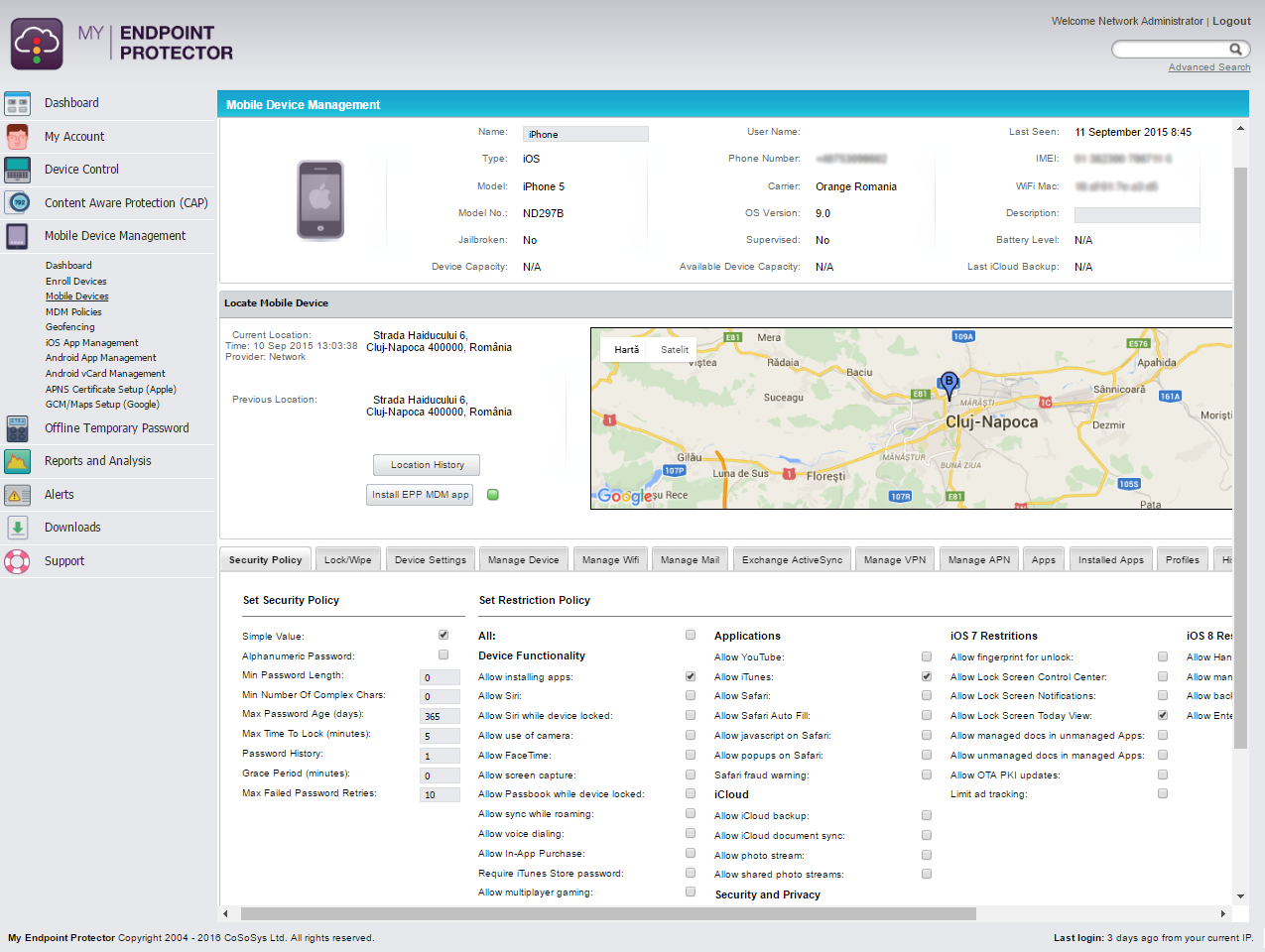Click the vertical scrollbar down arrow
The width and height of the screenshot is (1265, 952).
(x=1240, y=896)
